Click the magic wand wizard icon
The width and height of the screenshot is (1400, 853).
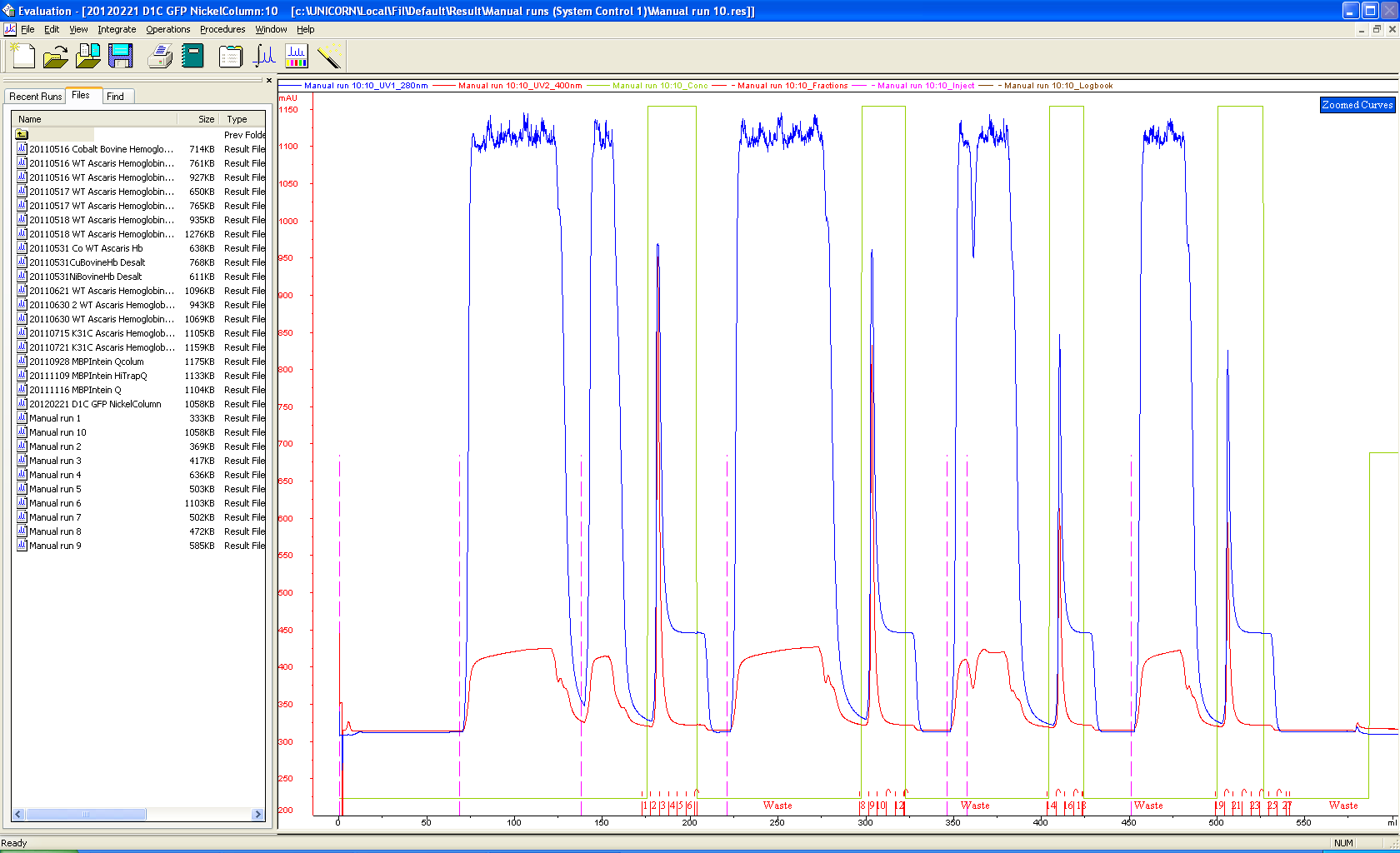(329, 56)
